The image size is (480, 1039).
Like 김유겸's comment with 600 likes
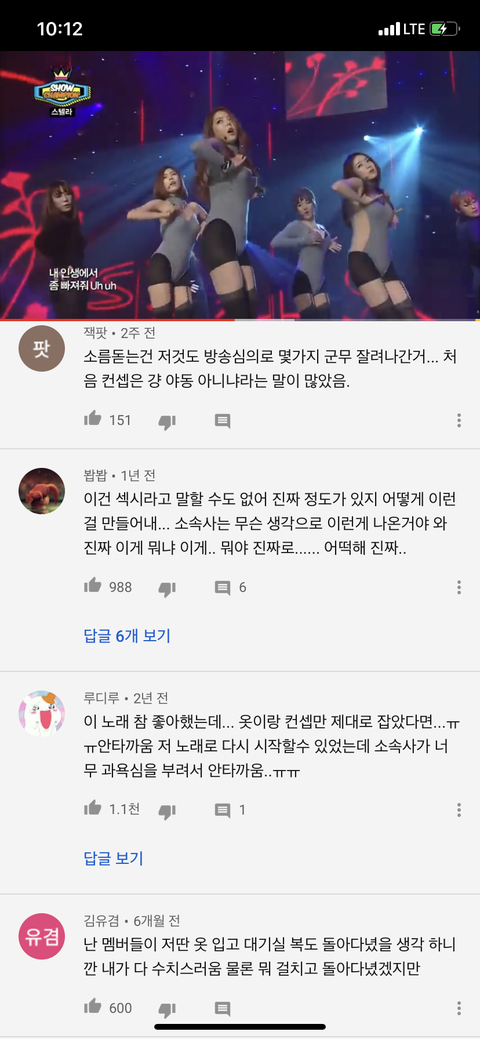(93, 1007)
